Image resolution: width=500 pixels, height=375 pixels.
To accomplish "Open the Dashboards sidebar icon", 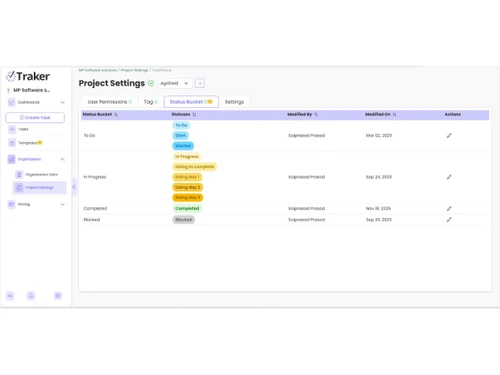I will click(12, 102).
